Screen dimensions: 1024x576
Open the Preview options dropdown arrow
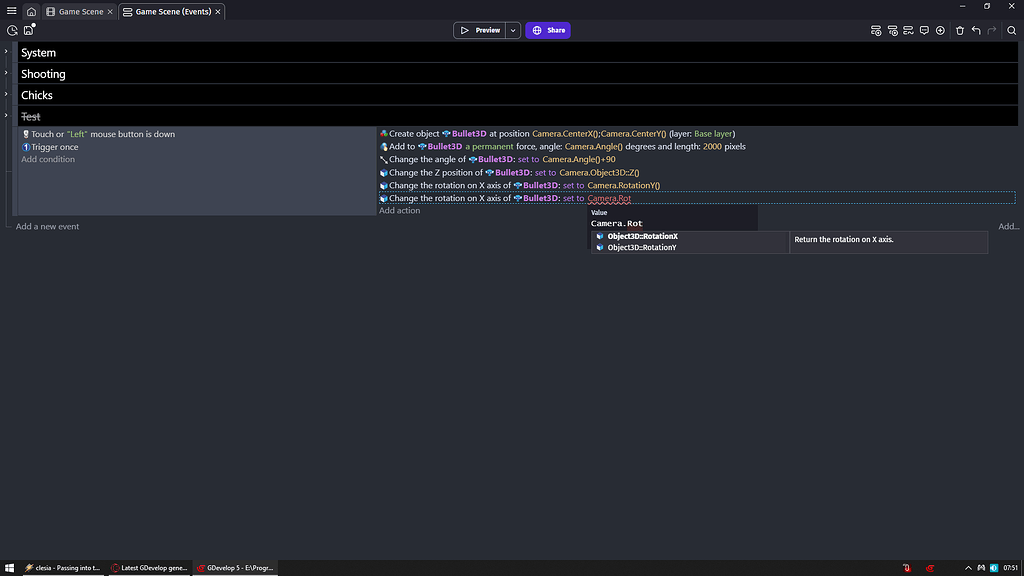[x=512, y=30]
